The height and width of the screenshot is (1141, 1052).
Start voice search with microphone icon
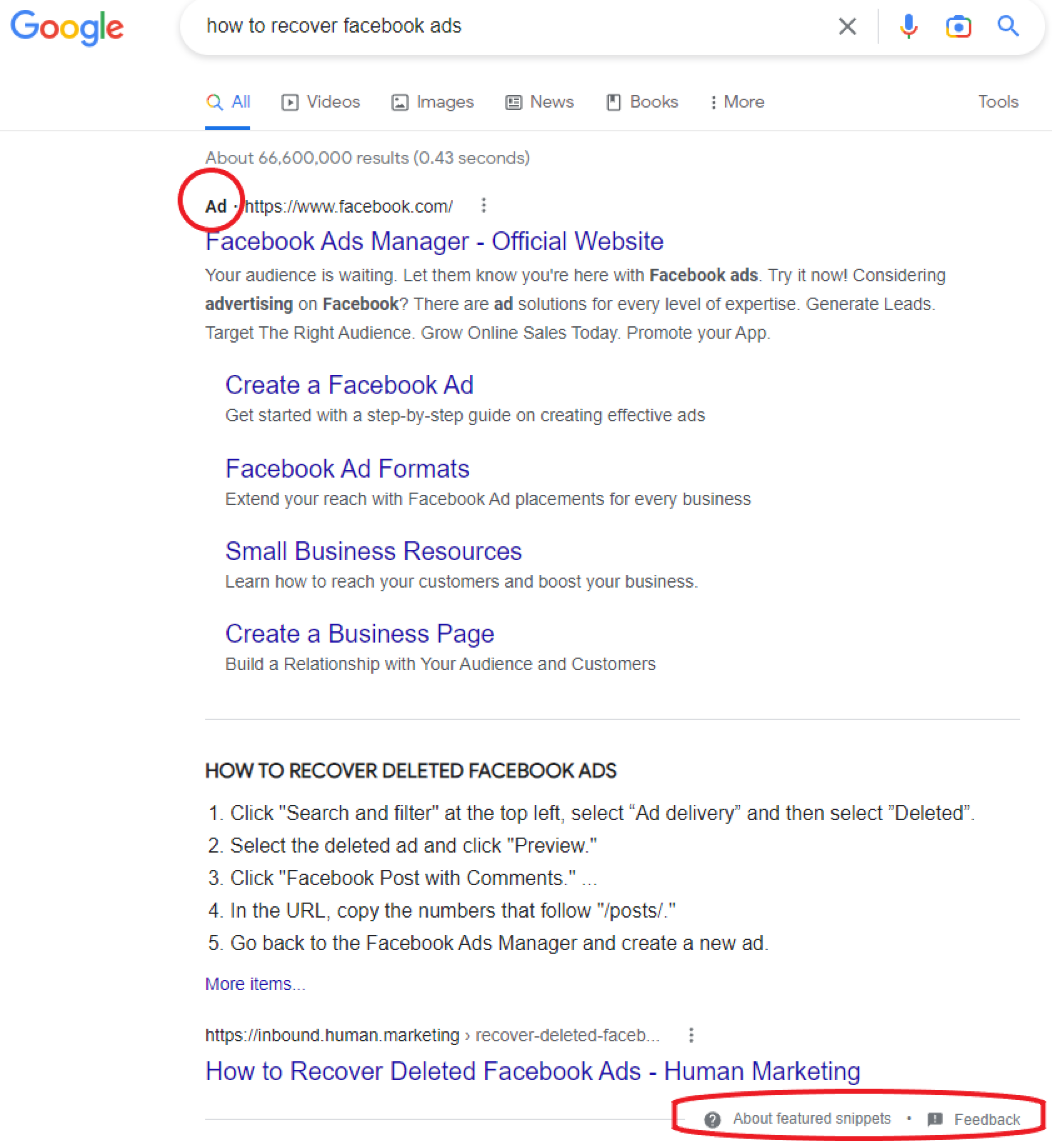point(908,27)
